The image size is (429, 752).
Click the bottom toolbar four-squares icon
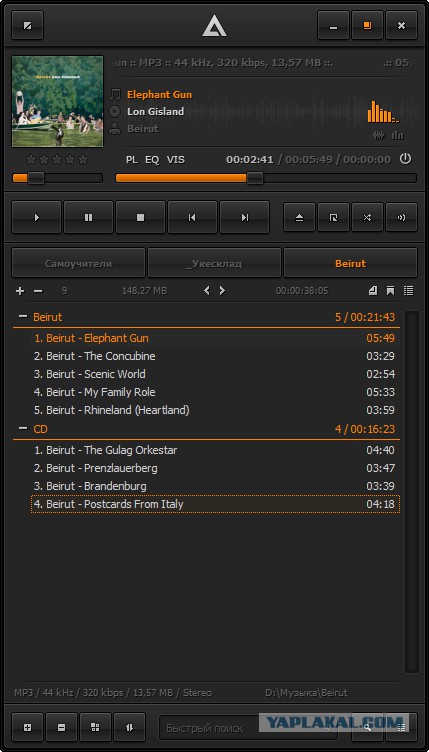[x=95, y=728]
